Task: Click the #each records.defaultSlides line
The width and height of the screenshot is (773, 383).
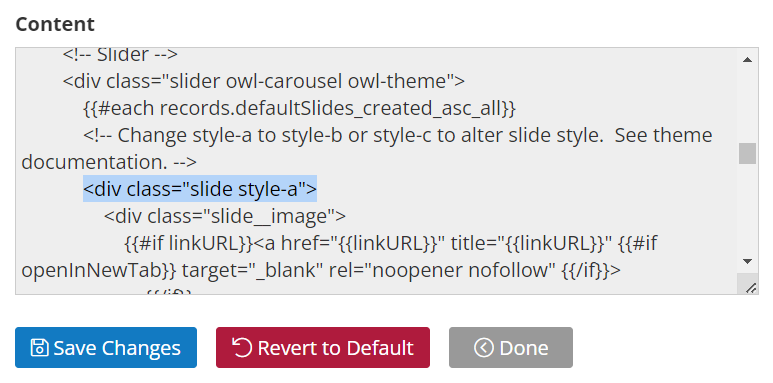Action: click(299, 108)
